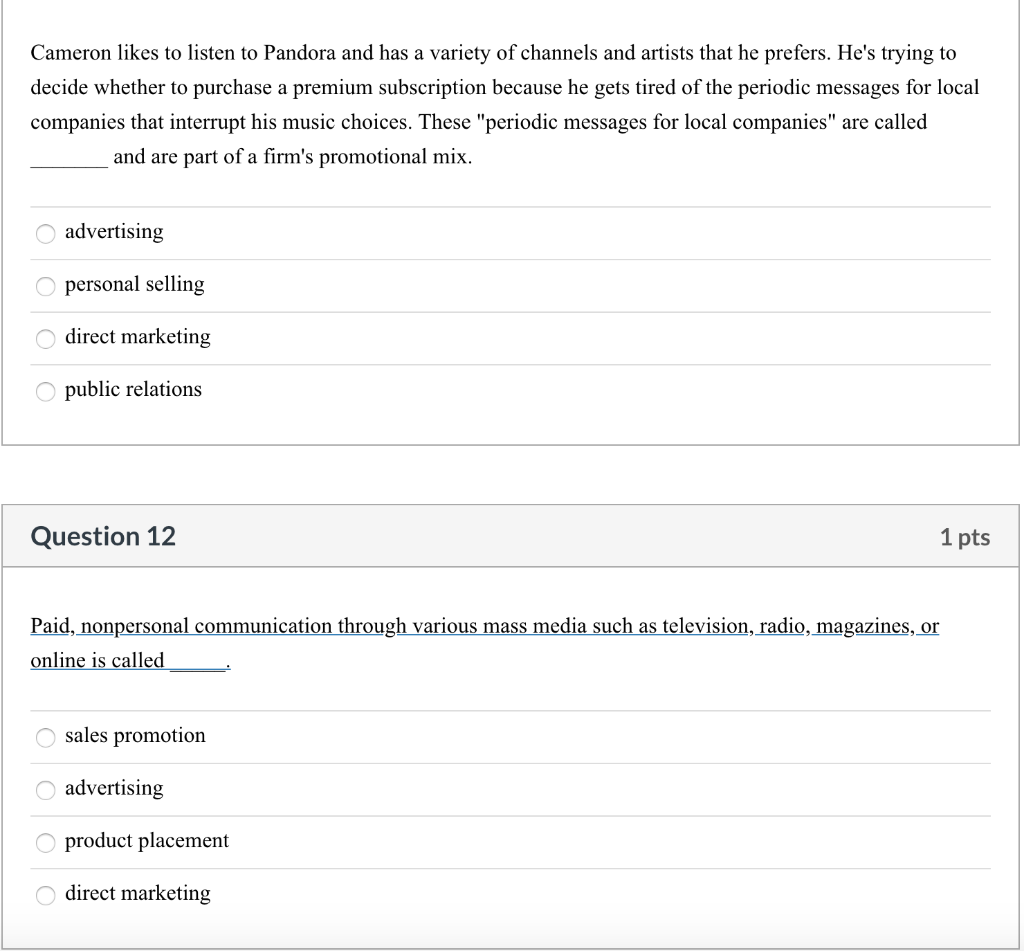Click the personal selling answer label text

point(134,284)
